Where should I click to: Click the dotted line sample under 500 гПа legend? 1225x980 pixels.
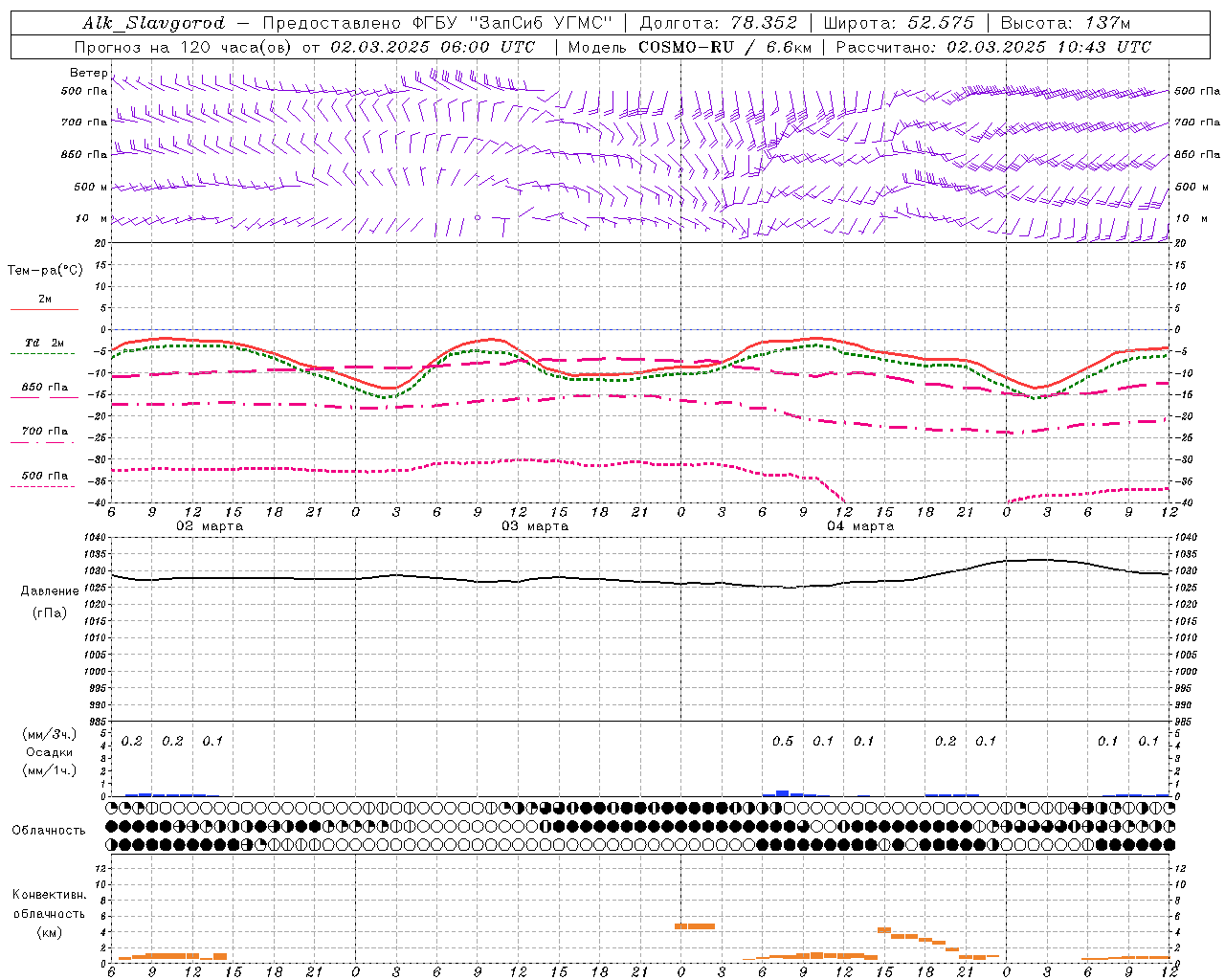(42, 486)
